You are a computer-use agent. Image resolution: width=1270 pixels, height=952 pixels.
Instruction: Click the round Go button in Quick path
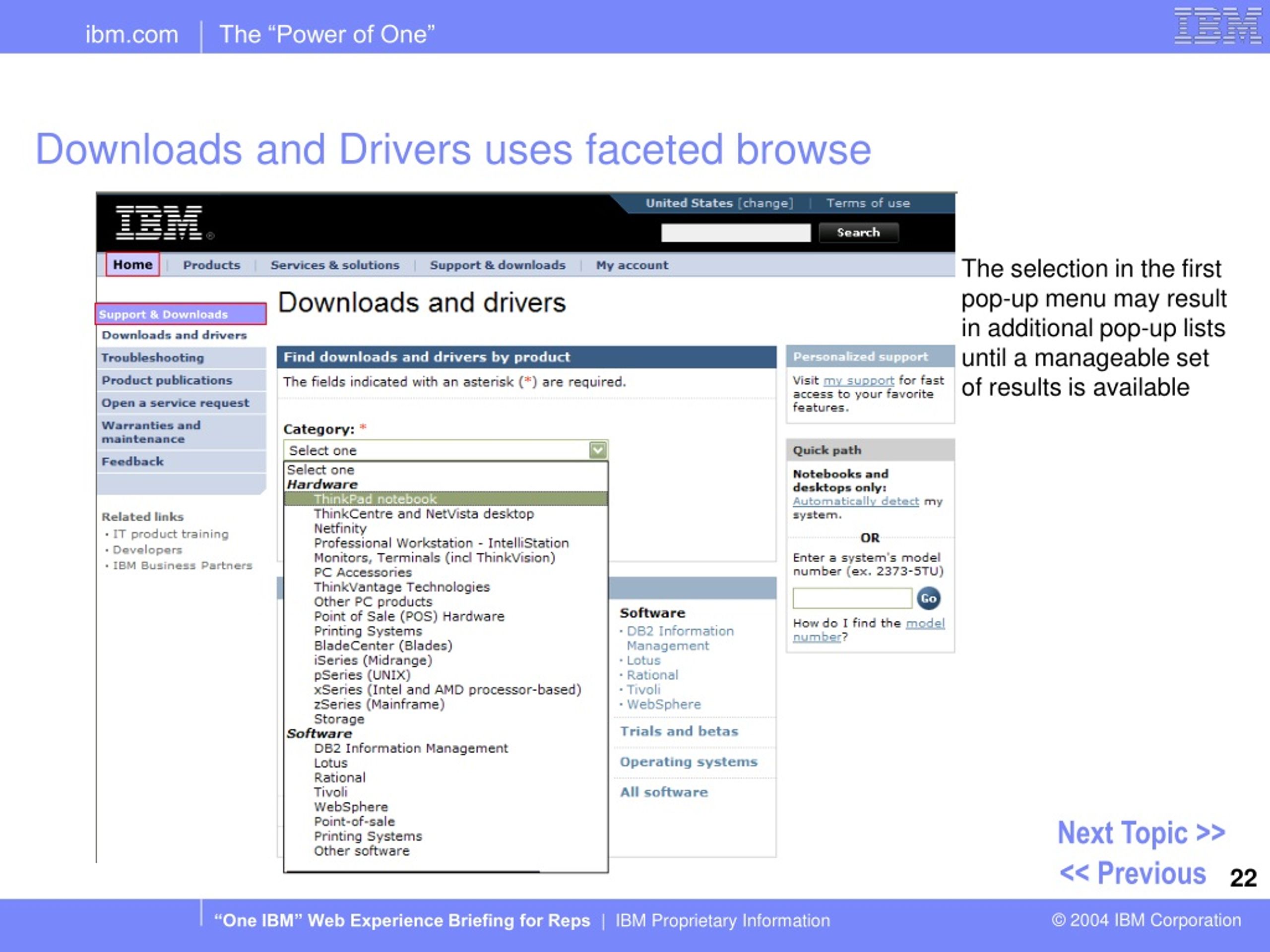pyautogui.click(x=928, y=598)
